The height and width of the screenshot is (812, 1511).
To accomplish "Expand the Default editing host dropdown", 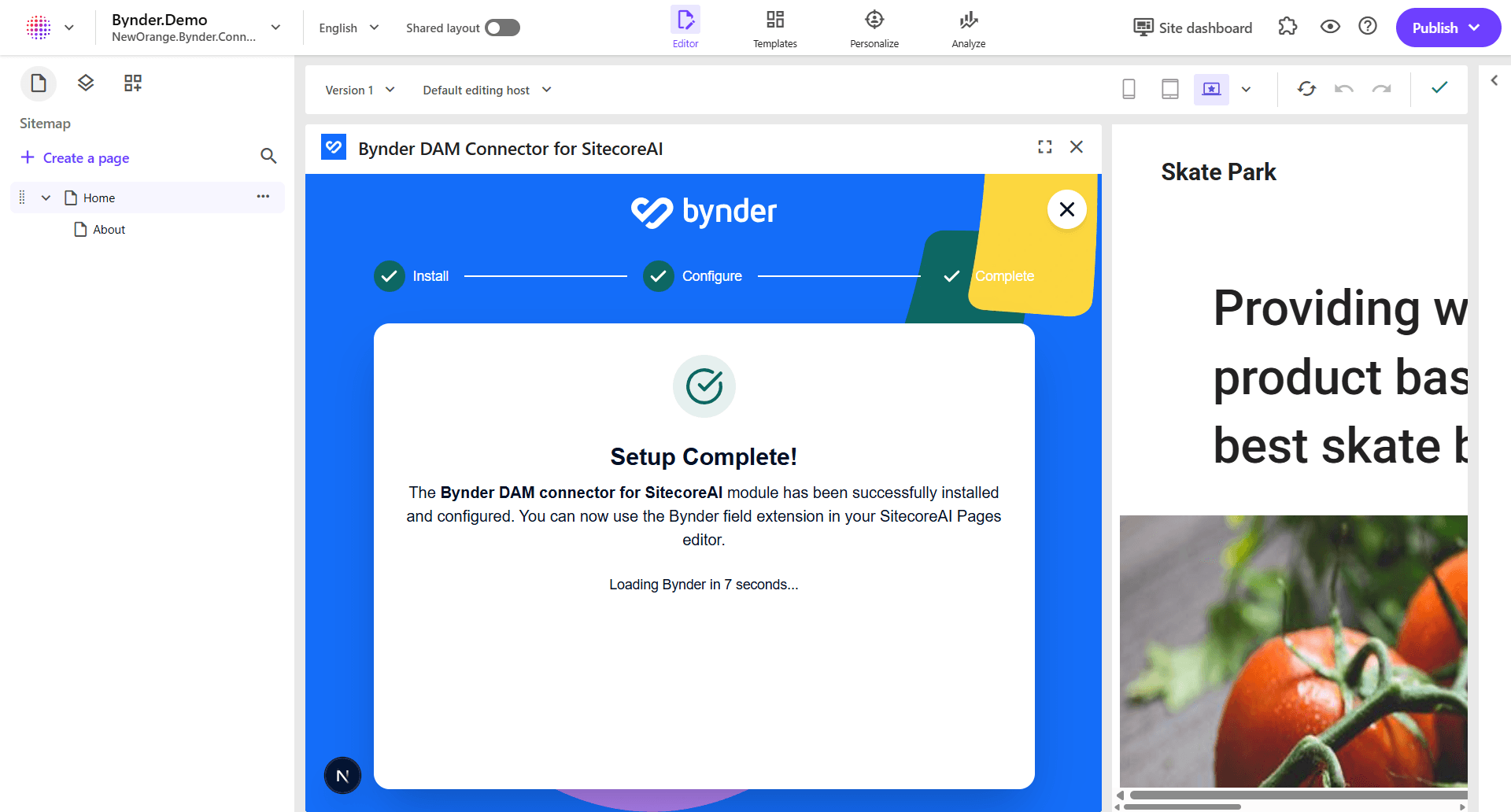I will (x=487, y=90).
